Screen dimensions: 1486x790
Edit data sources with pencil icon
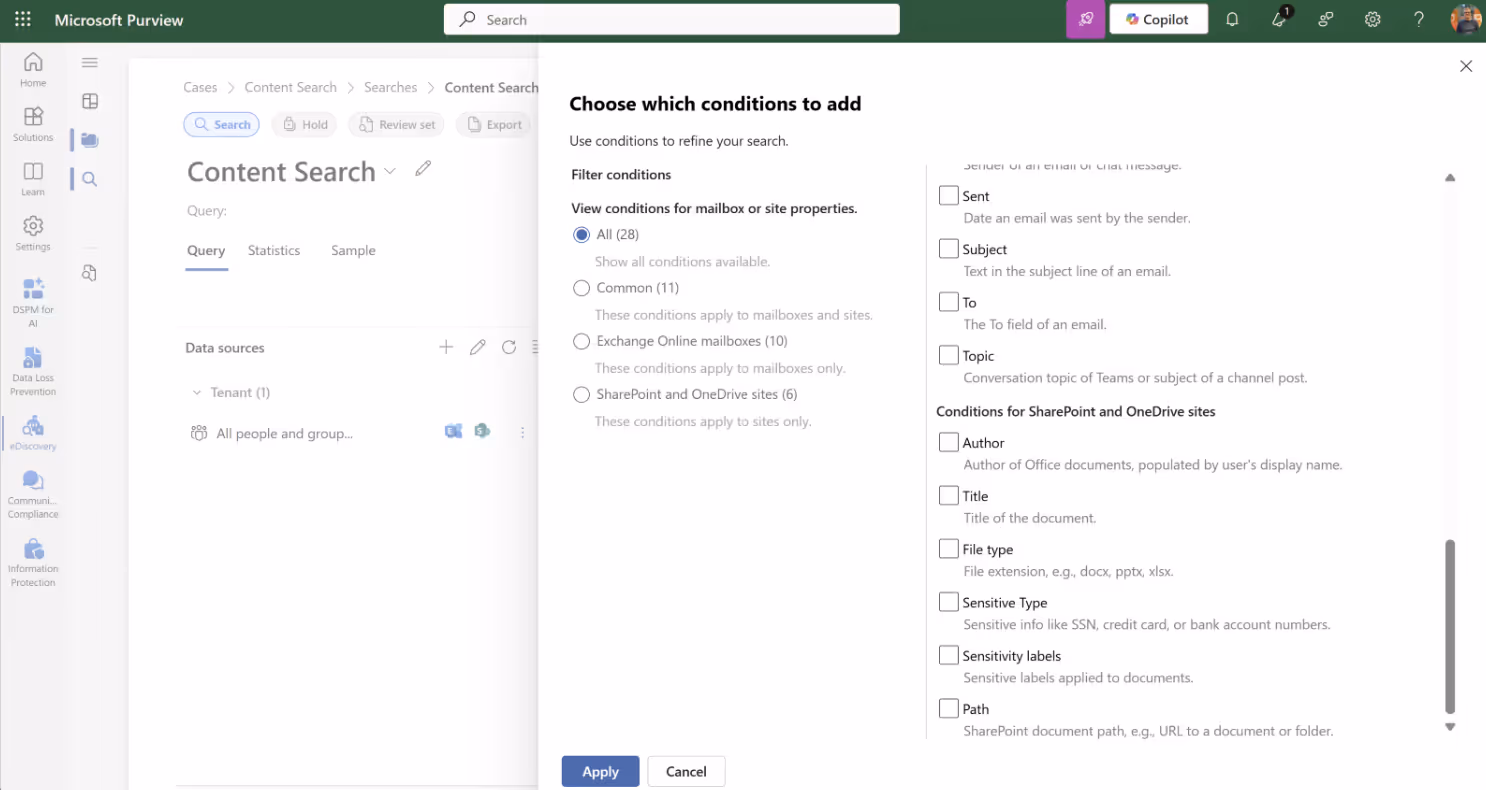(478, 347)
